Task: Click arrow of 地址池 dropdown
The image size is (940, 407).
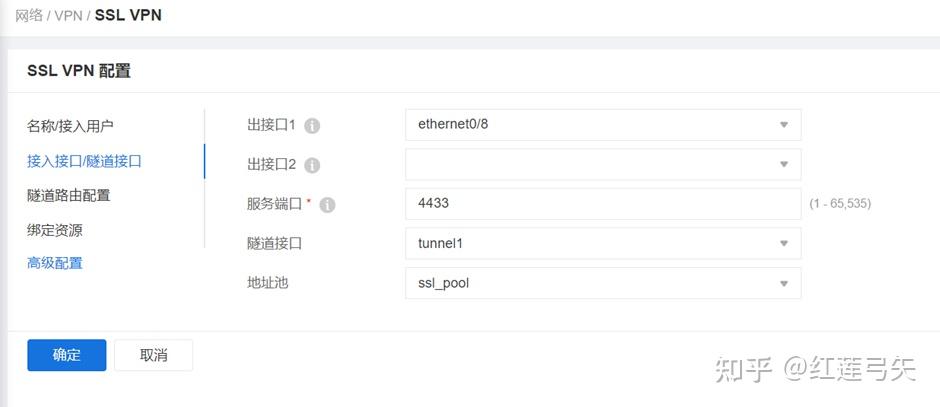Action: [784, 283]
